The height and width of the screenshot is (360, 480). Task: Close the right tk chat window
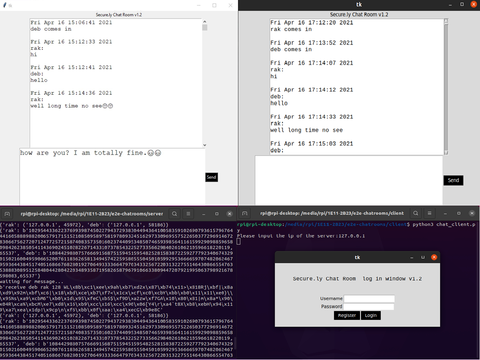click(x=473, y=4)
